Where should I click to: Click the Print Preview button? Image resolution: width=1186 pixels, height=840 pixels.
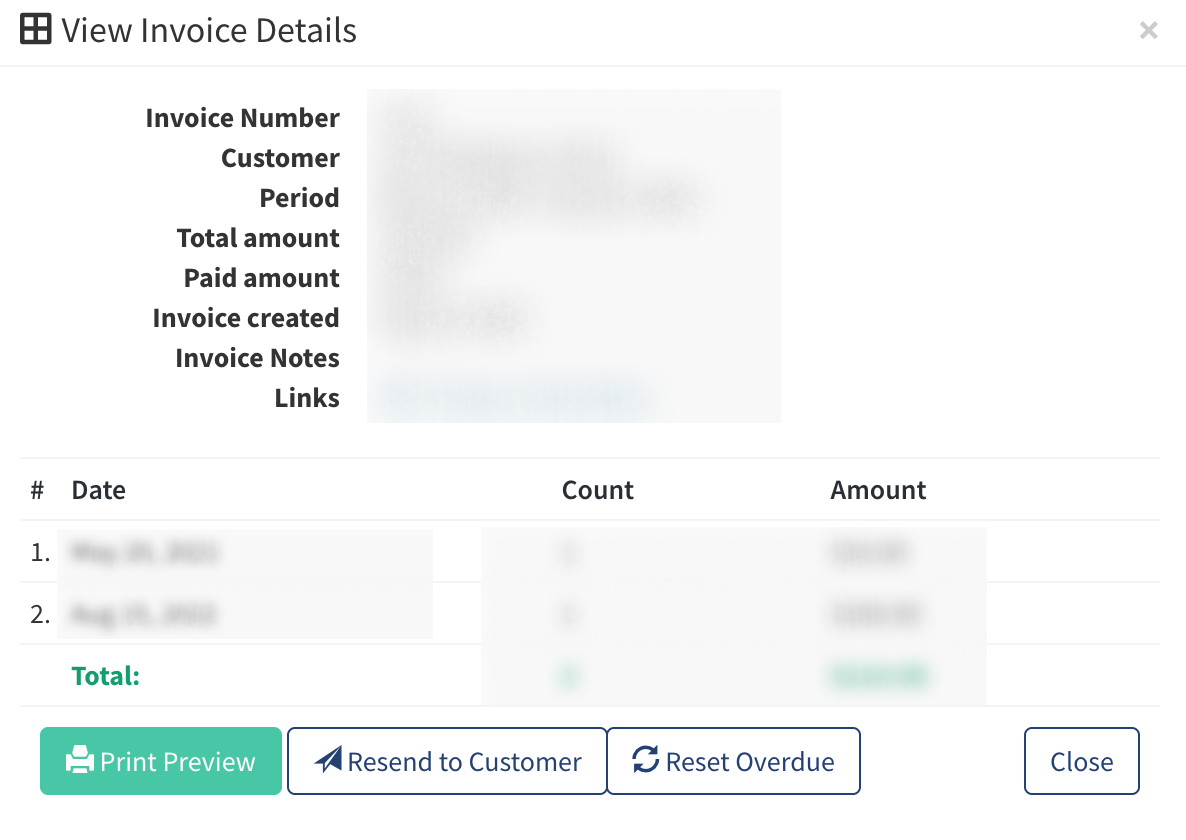[160, 761]
